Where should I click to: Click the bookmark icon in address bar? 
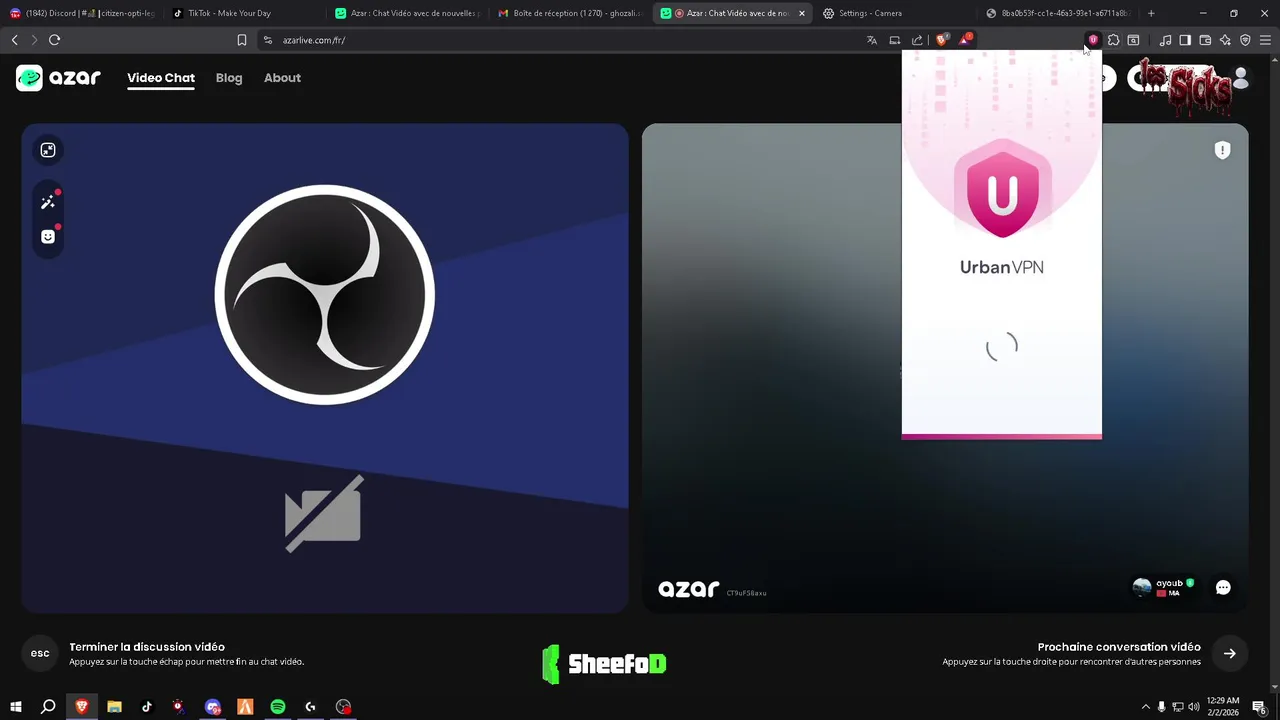point(242,40)
